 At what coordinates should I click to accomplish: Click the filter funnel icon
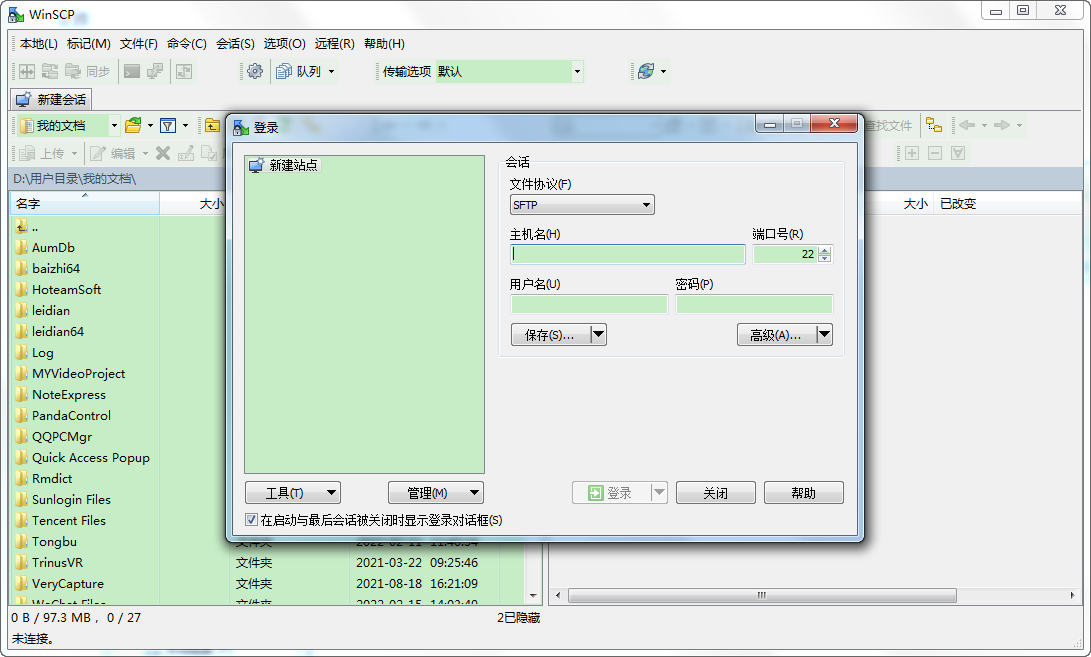[x=168, y=125]
